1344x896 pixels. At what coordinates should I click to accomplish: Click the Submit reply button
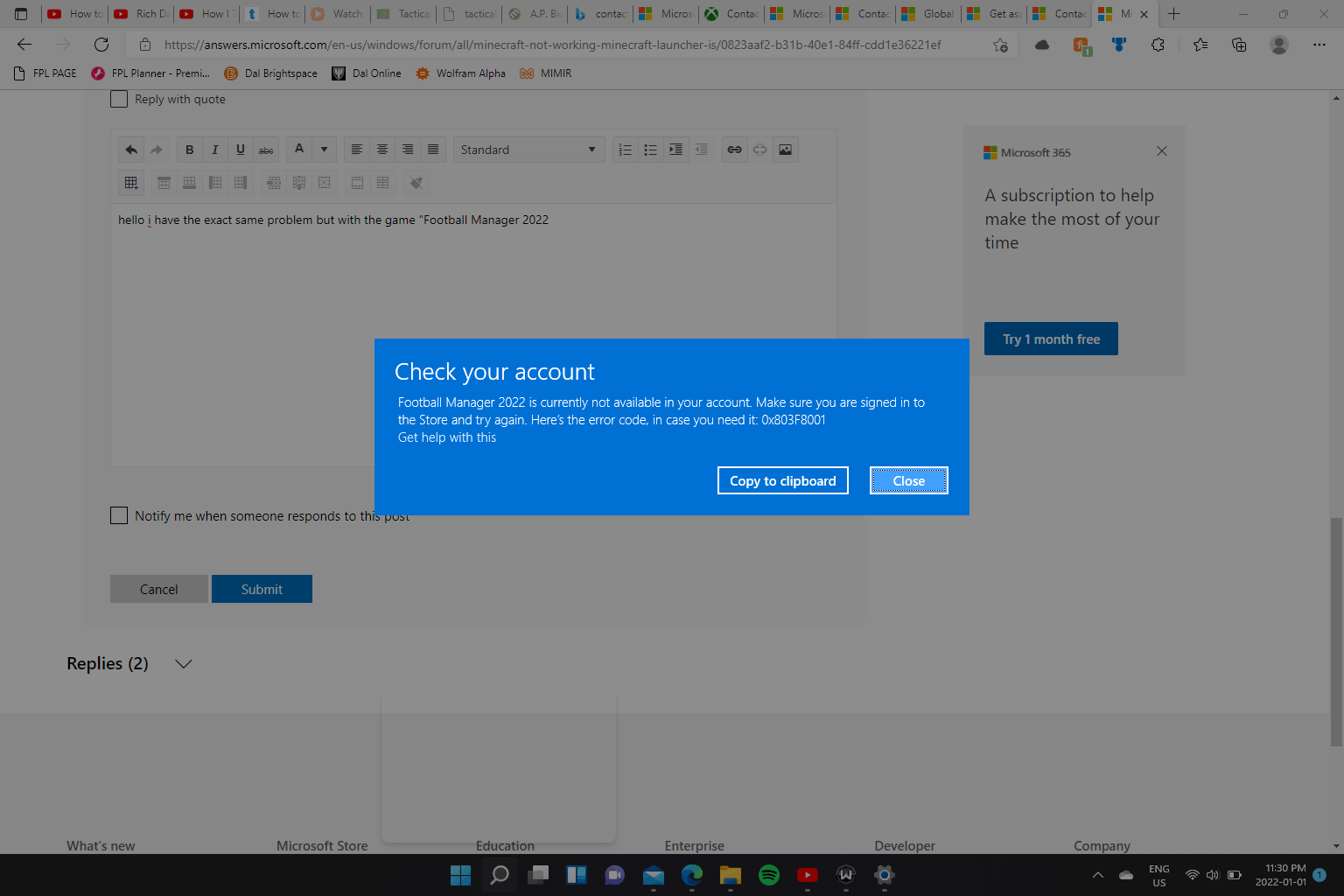(x=262, y=589)
